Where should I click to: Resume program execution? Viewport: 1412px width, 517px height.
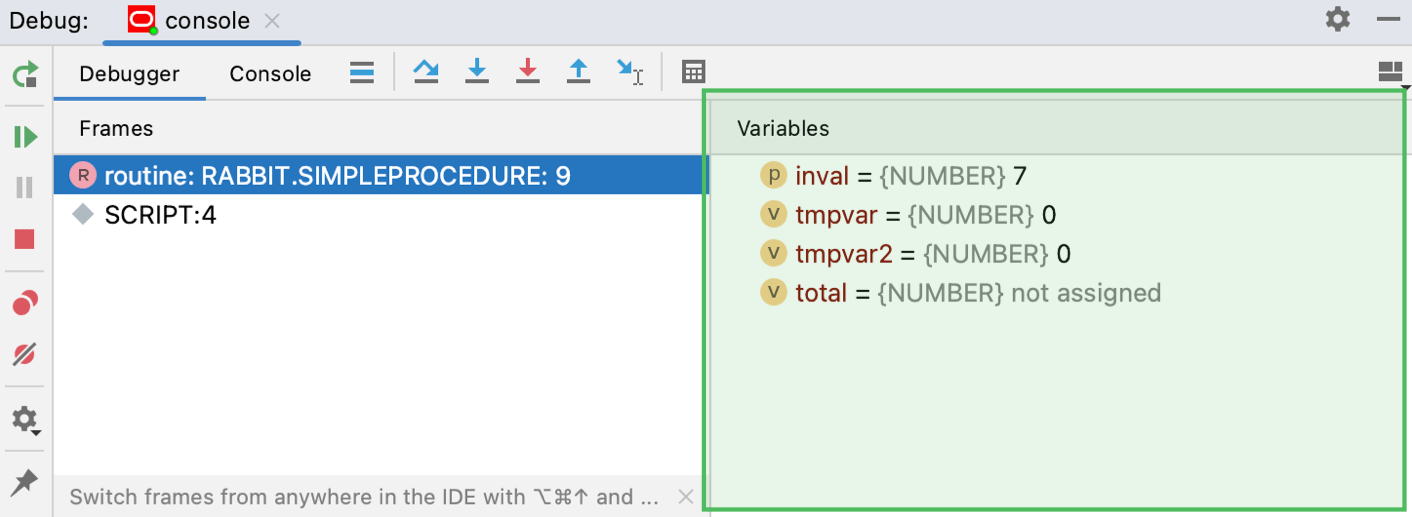click(26, 136)
